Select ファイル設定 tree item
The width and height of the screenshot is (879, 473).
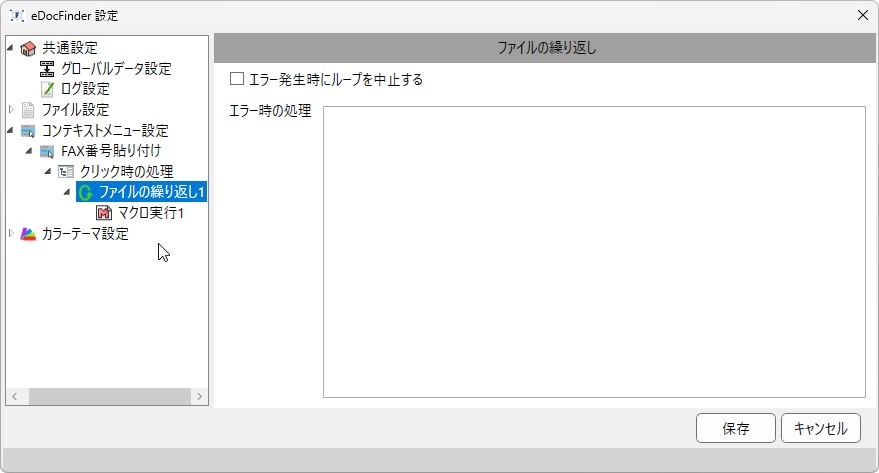coord(75,110)
